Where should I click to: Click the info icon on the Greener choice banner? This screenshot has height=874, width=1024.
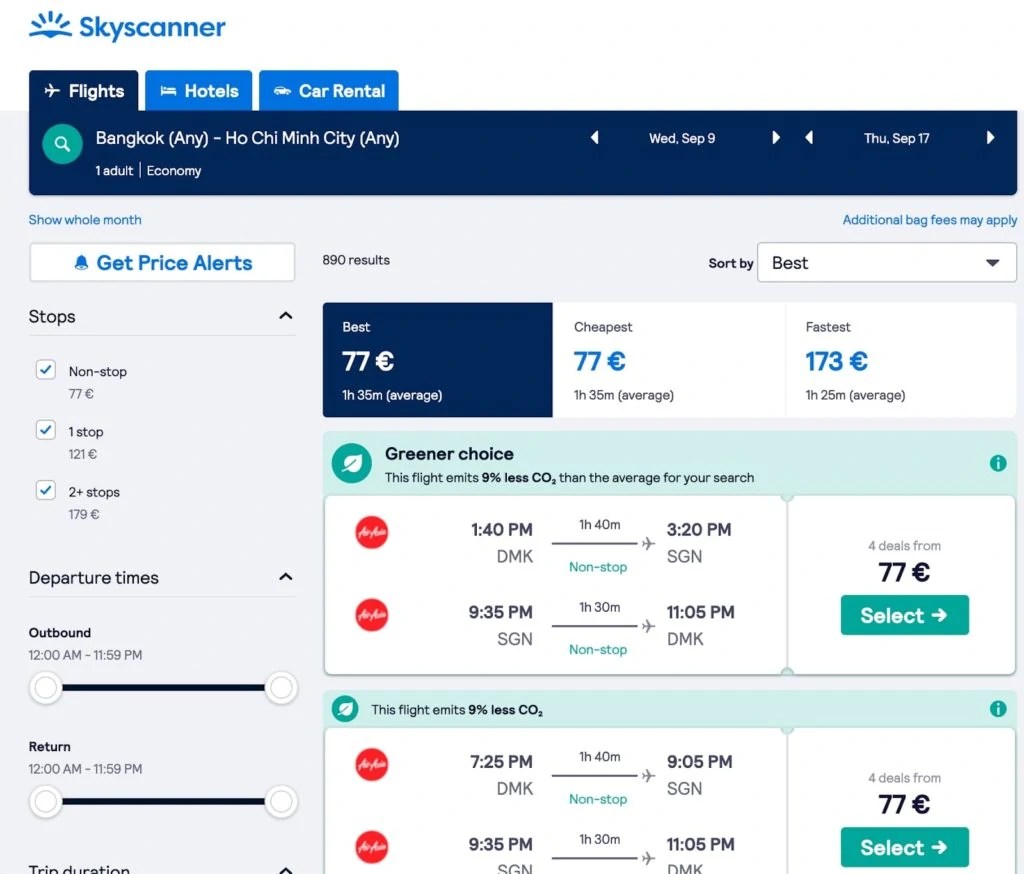click(997, 463)
